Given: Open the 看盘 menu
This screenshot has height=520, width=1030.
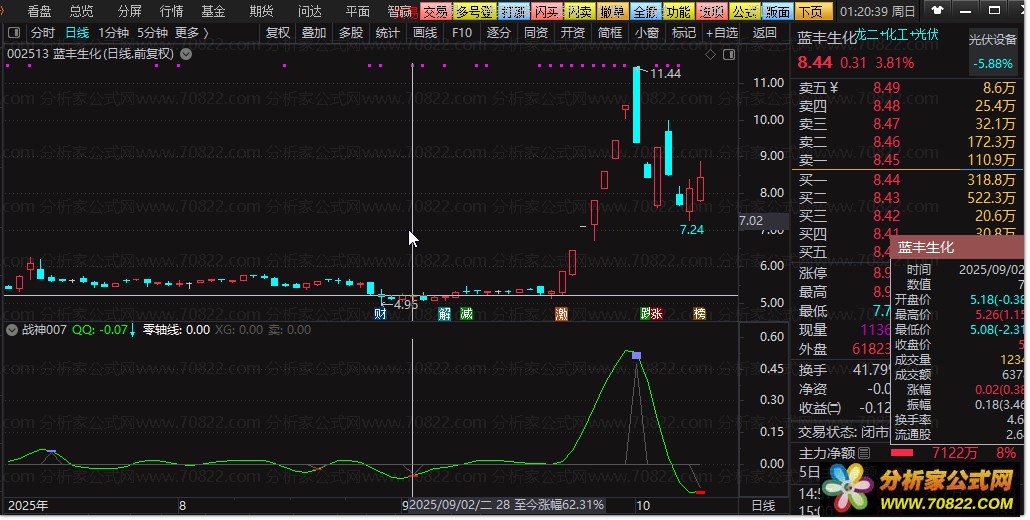Looking at the screenshot, I should [39, 11].
